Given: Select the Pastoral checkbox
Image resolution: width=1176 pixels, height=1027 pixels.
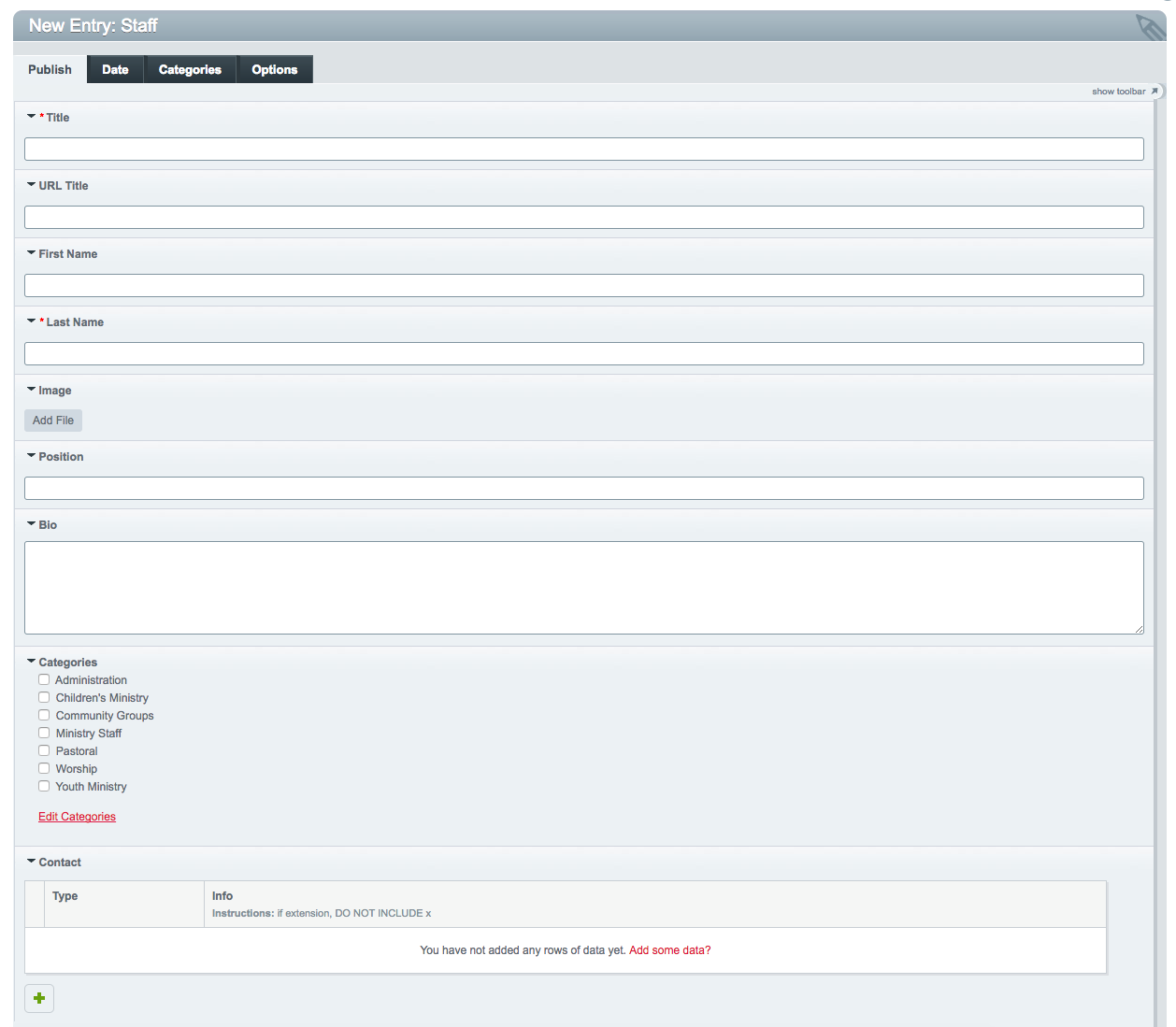Looking at the screenshot, I should (43, 749).
